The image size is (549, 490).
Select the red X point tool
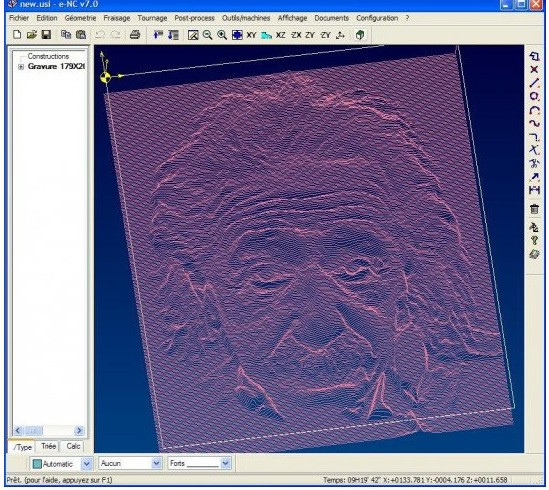(534, 69)
